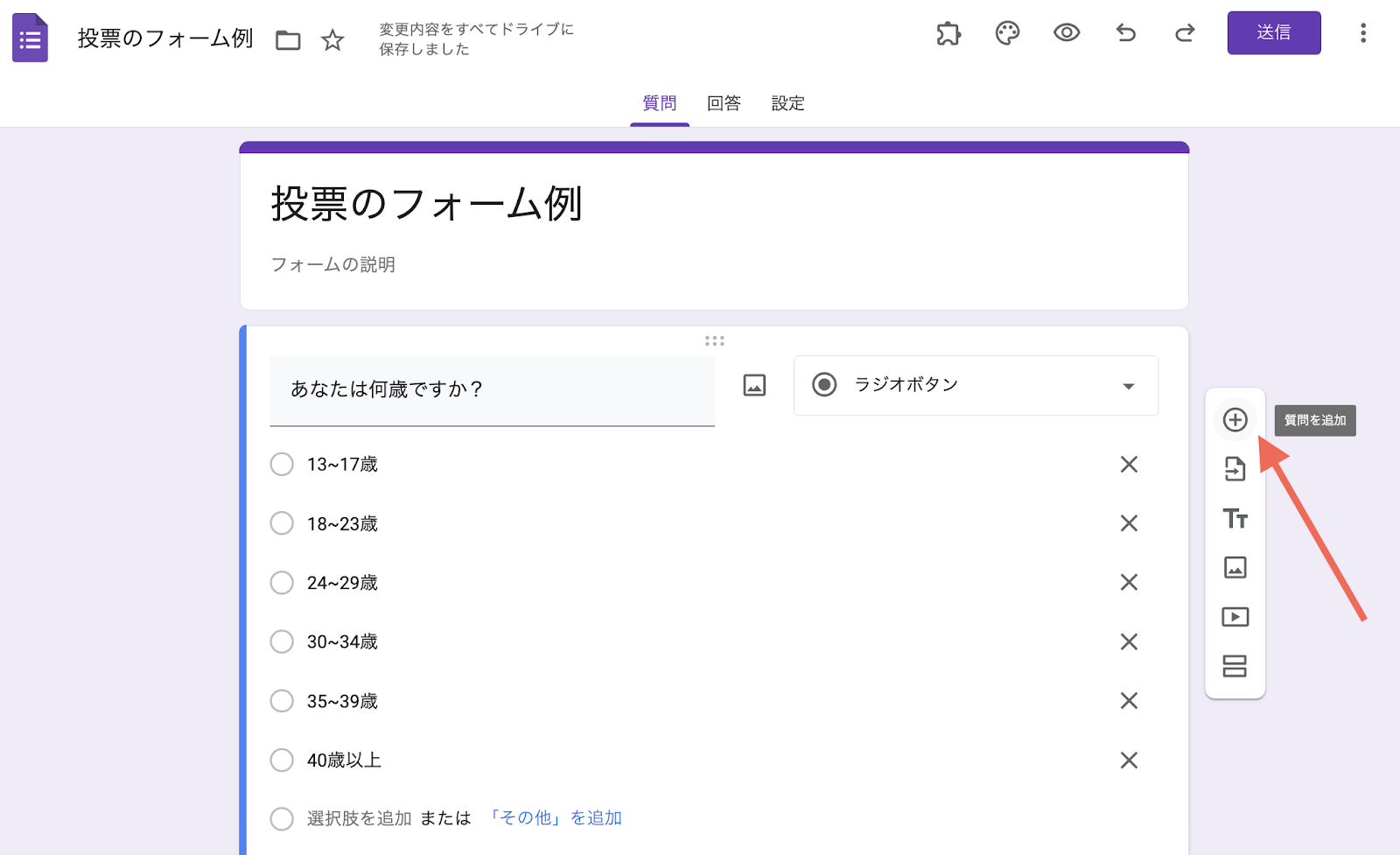Select the 40歳以上 radio option
Screen dimensions: 1400x855
pyautogui.click(x=282, y=760)
